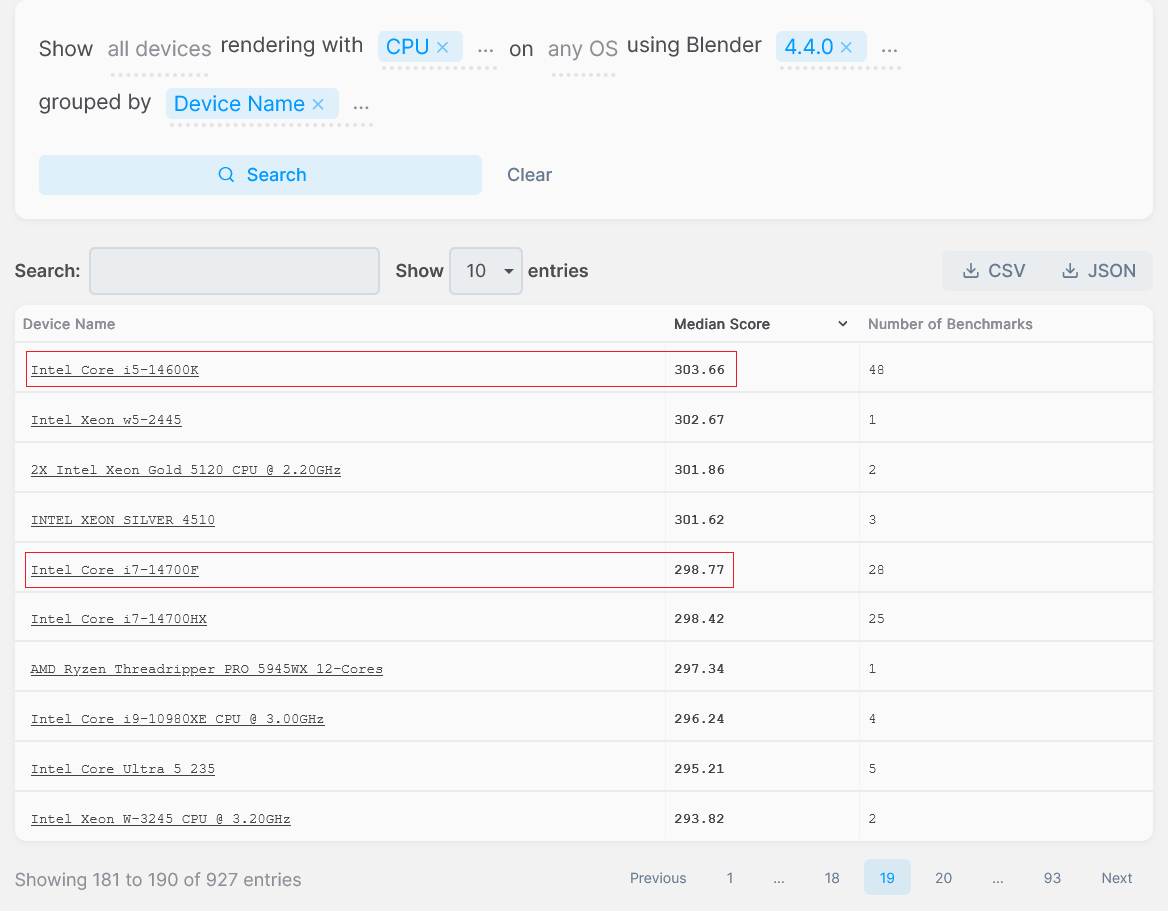Sort by Number of Benchmarks column header
The height and width of the screenshot is (911, 1168).
point(950,324)
